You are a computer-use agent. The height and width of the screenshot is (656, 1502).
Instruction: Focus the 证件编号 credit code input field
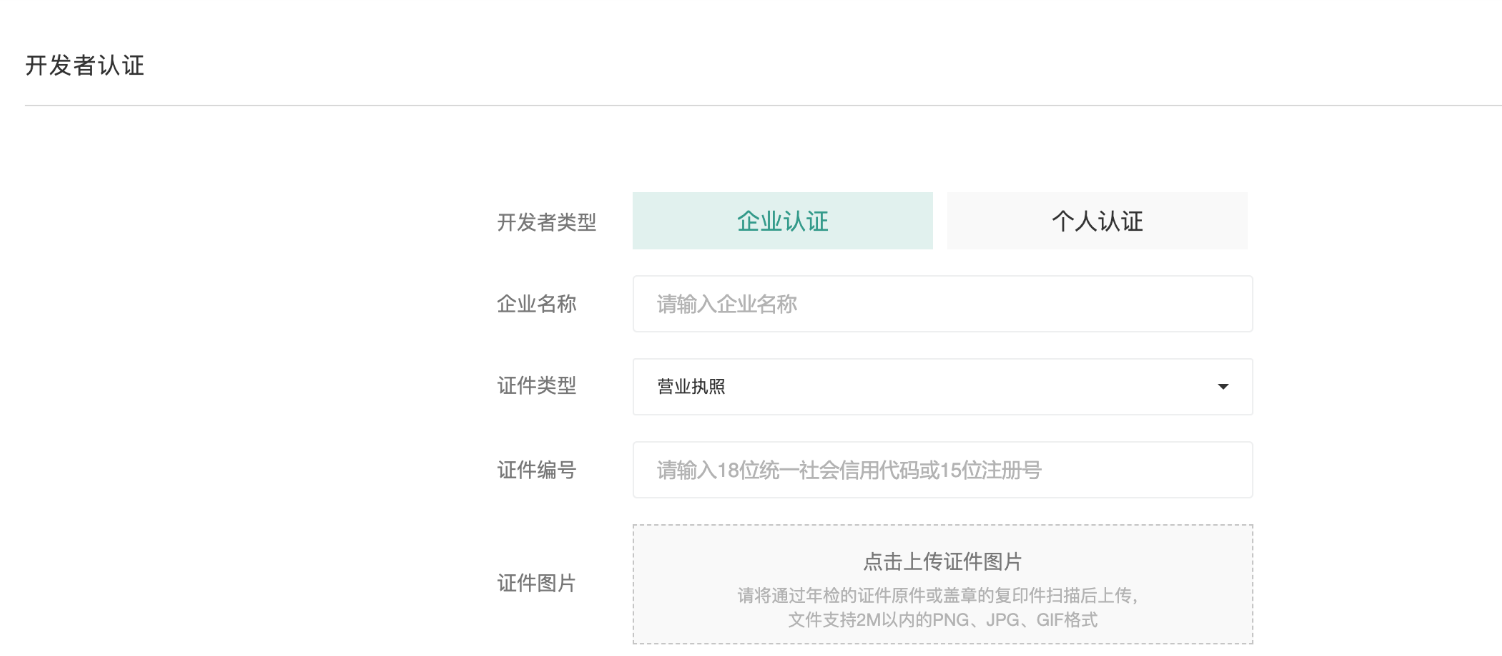click(942, 470)
